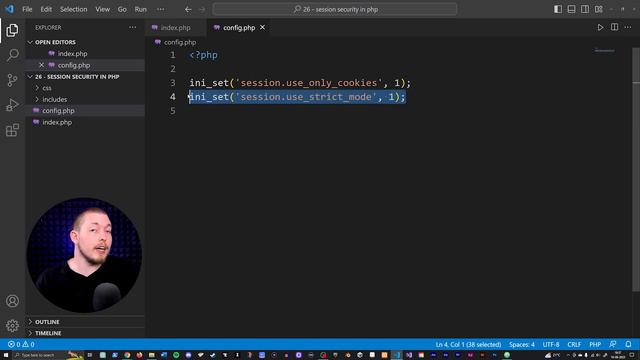Go forward using the right arrow
640x360 pixels.
[202, 9]
